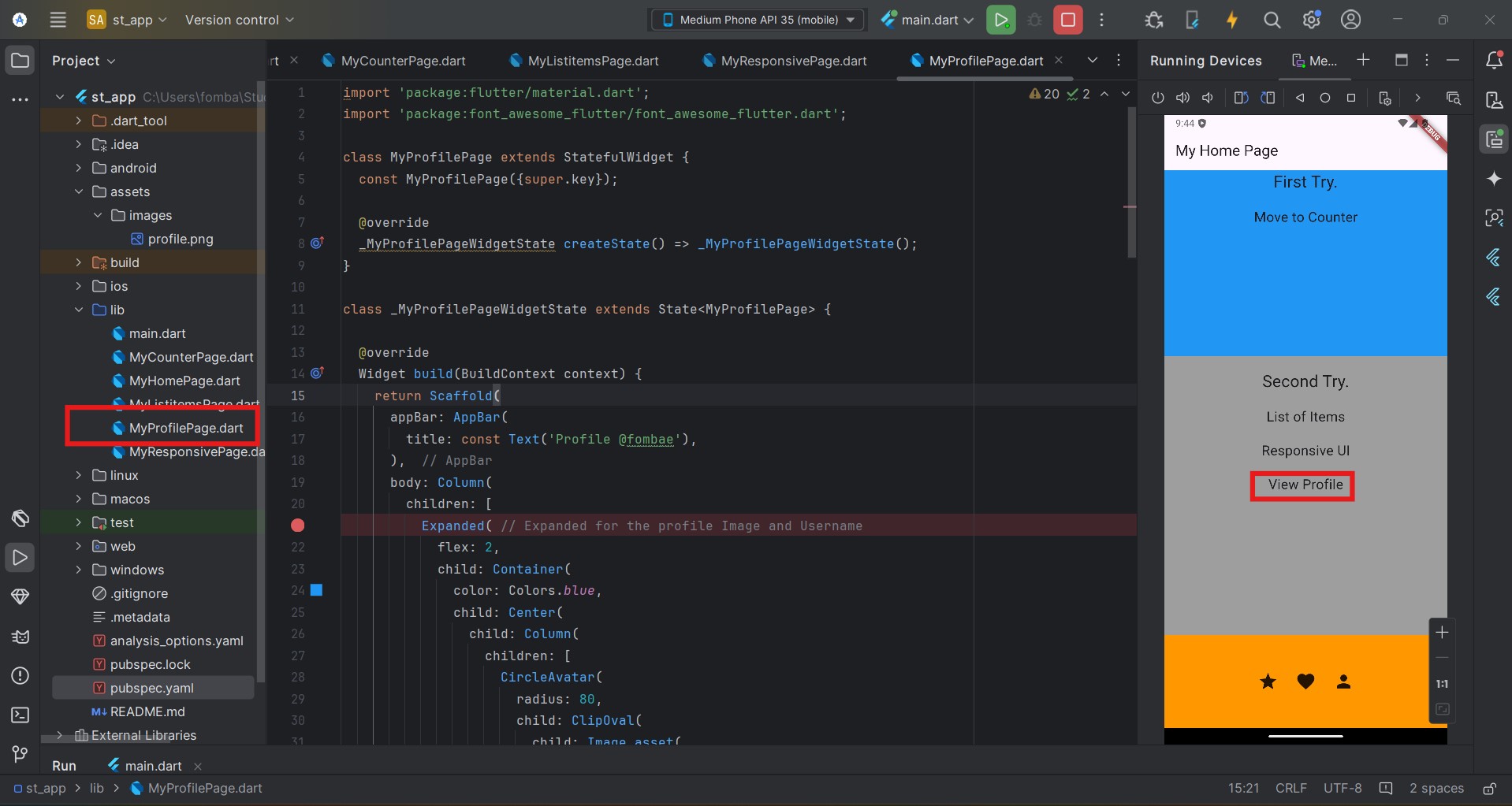Tap View Profile in the emulator
Screen dimensions: 1512x806
[1305, 485]
